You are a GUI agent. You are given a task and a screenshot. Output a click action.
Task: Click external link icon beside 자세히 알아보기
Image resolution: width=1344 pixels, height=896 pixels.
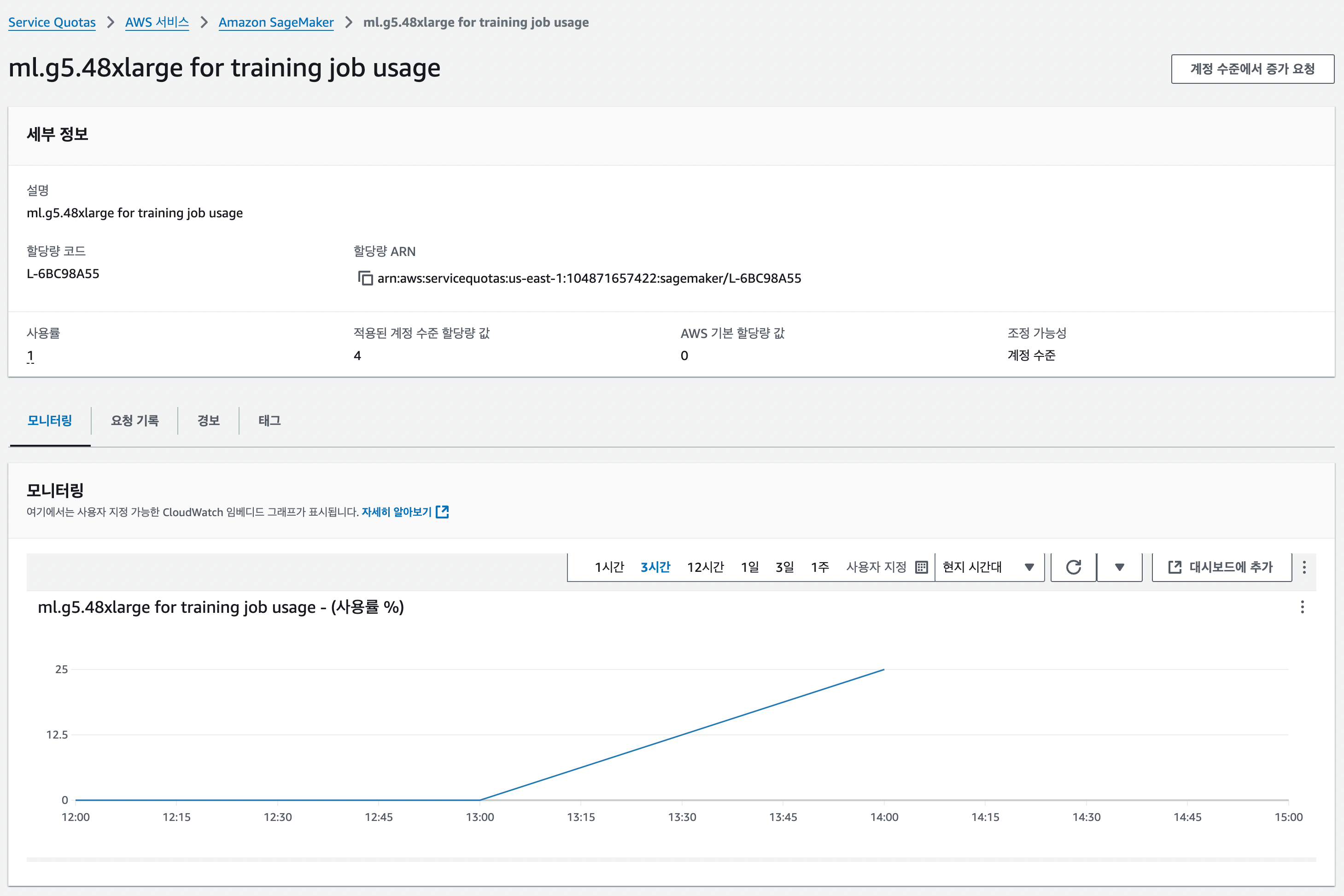[x=442, y=512]
